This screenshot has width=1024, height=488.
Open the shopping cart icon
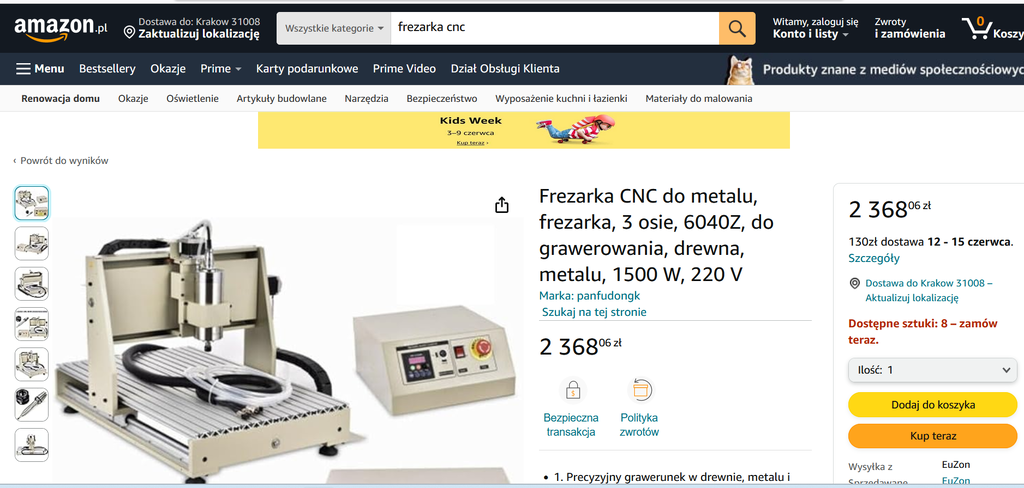point(976,28)
